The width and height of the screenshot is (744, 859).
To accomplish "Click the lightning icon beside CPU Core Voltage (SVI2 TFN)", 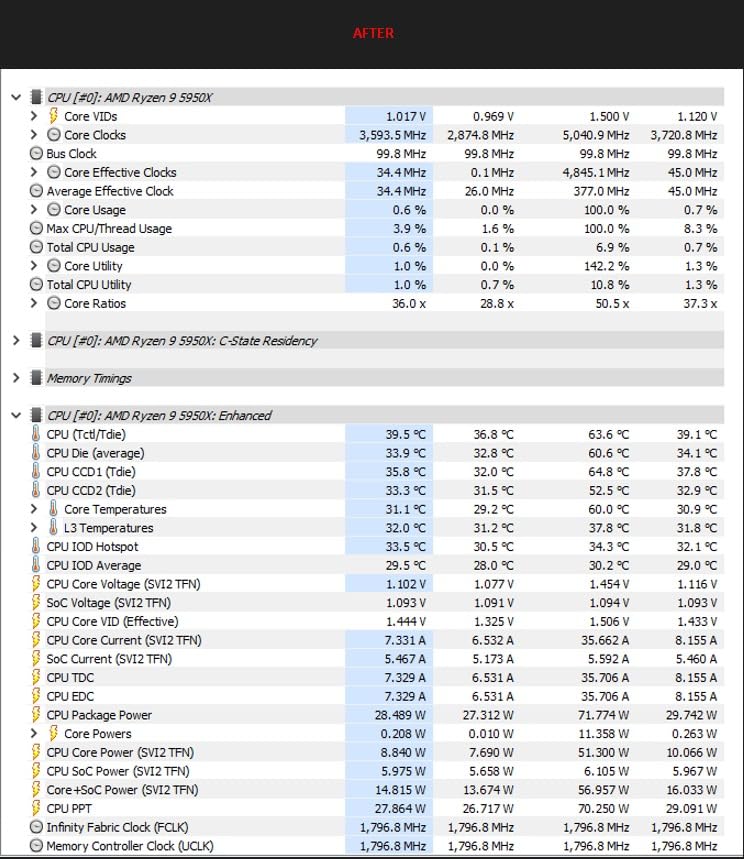I will [x=36, y=583].
